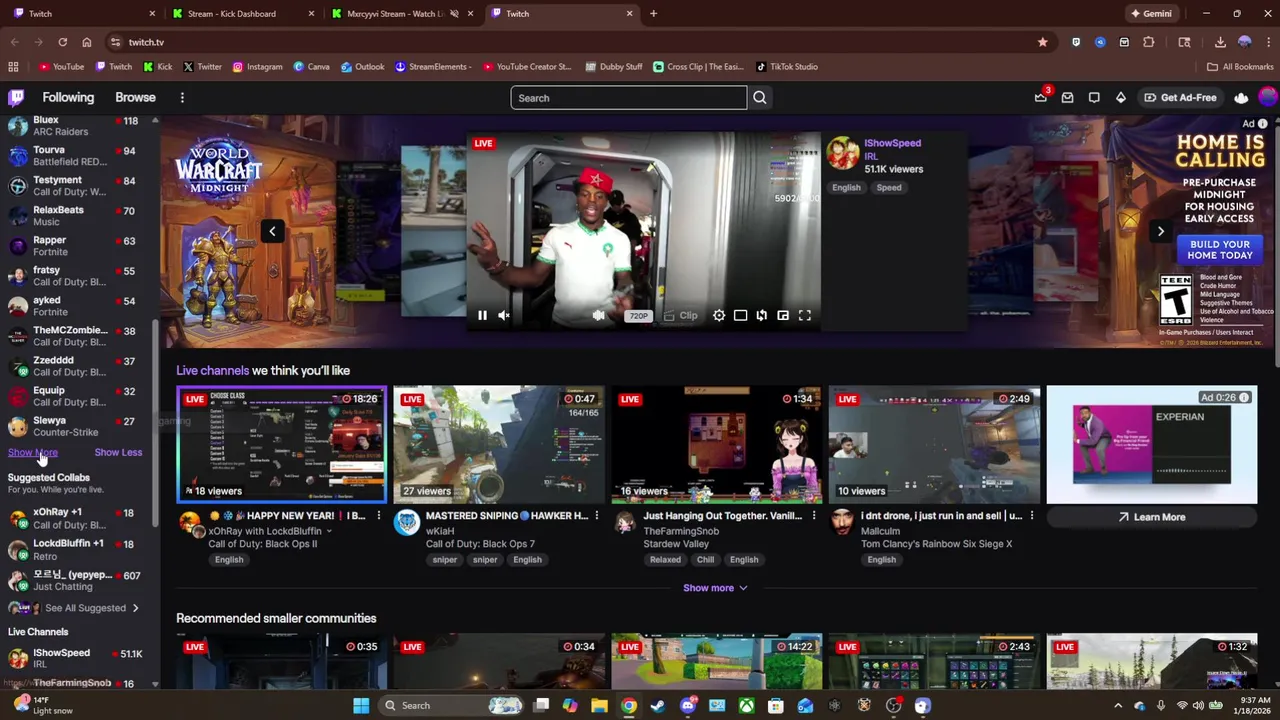Select the Tourva channel in sidebar
Screen dimensions: 1280x720
coord(75,155)
